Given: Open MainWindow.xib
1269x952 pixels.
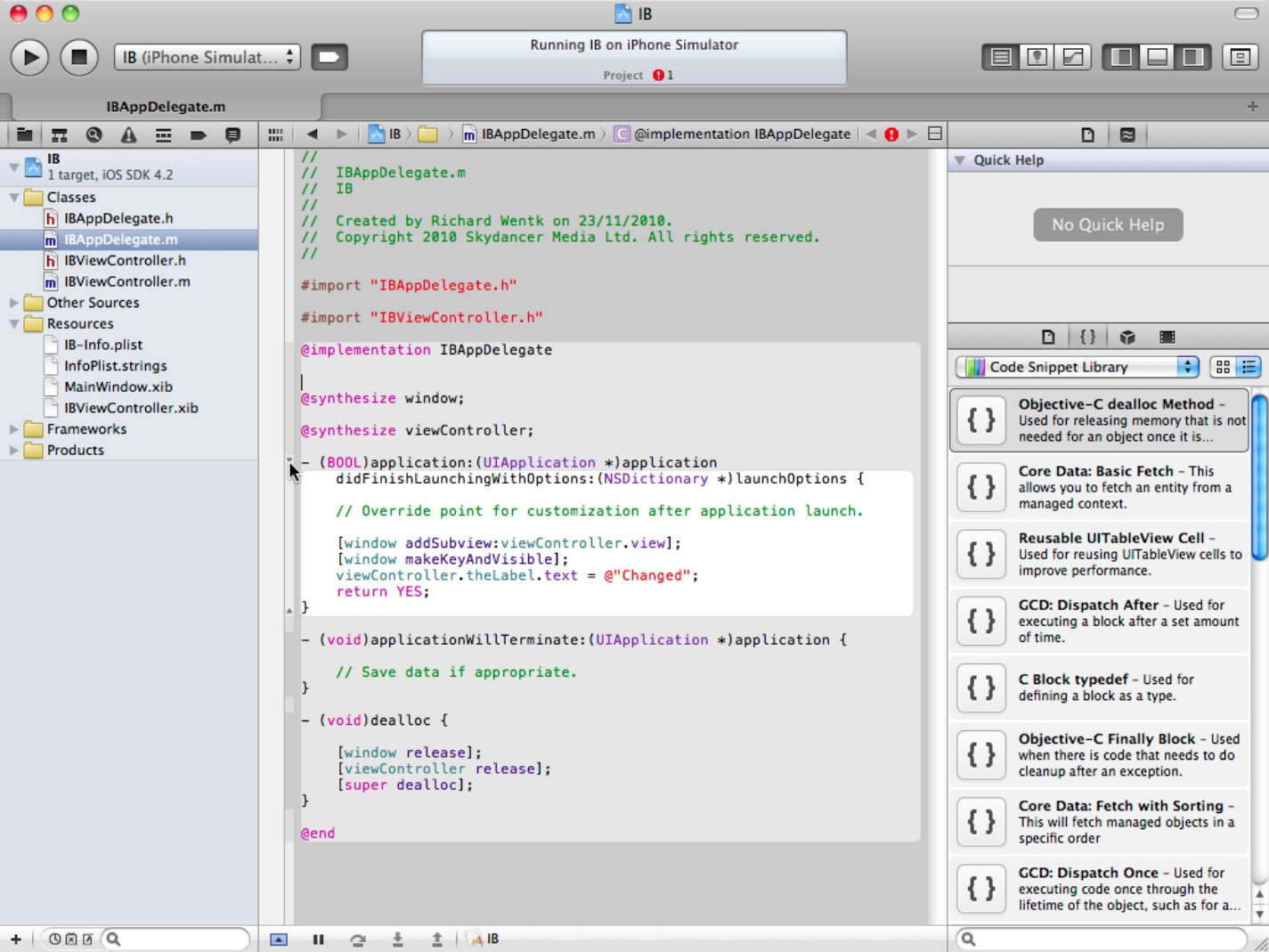Looking at the screenshot, I should tap(118, 386).
